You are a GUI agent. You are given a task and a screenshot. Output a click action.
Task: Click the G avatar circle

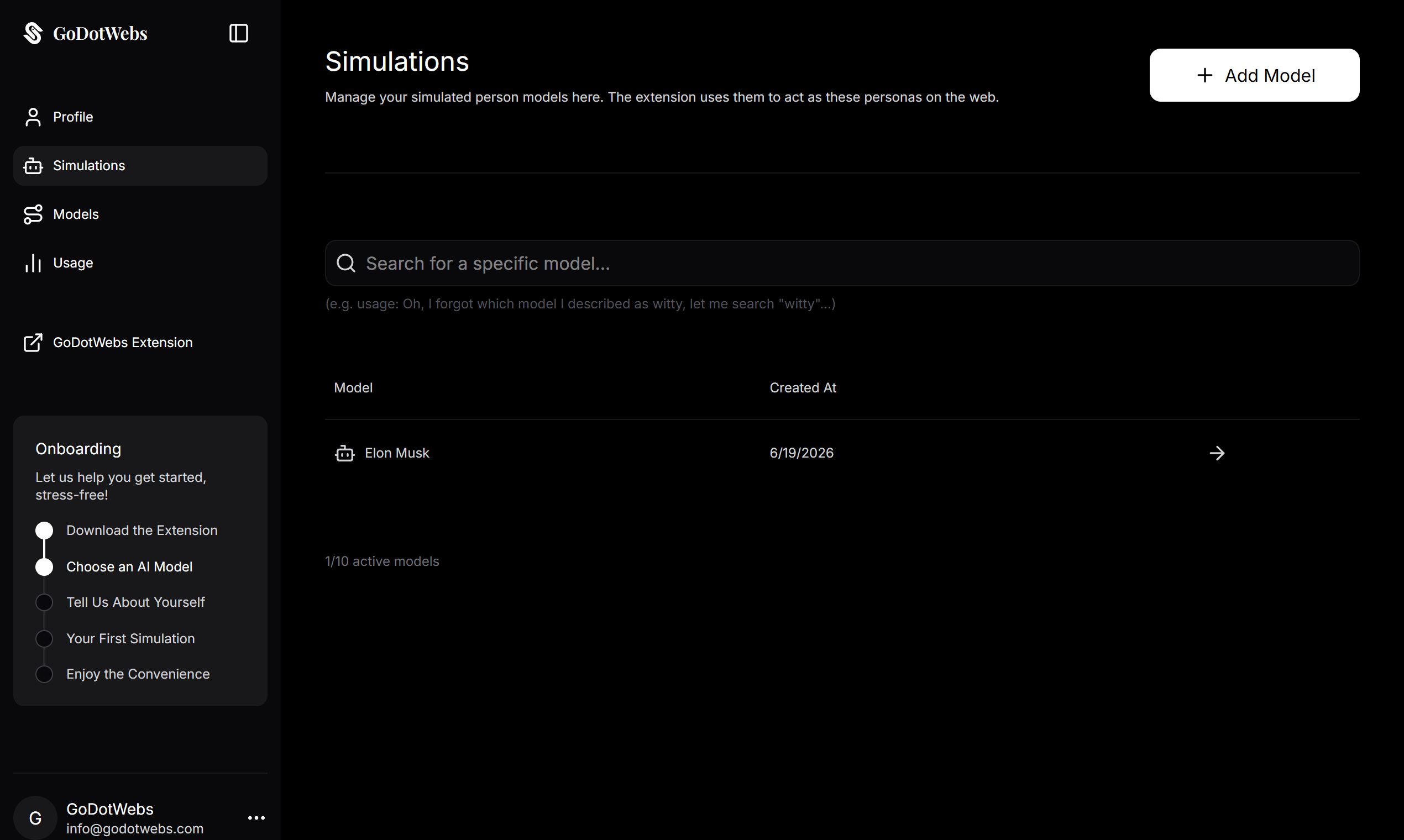point(35,818)
